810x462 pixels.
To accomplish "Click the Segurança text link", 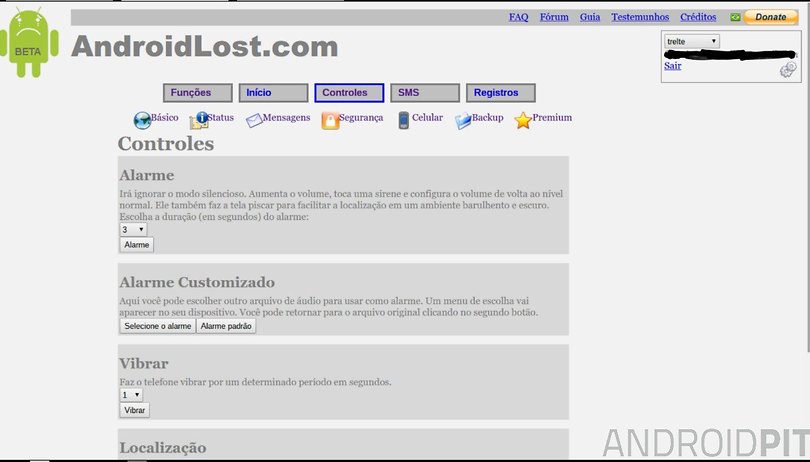I will 361,118.
